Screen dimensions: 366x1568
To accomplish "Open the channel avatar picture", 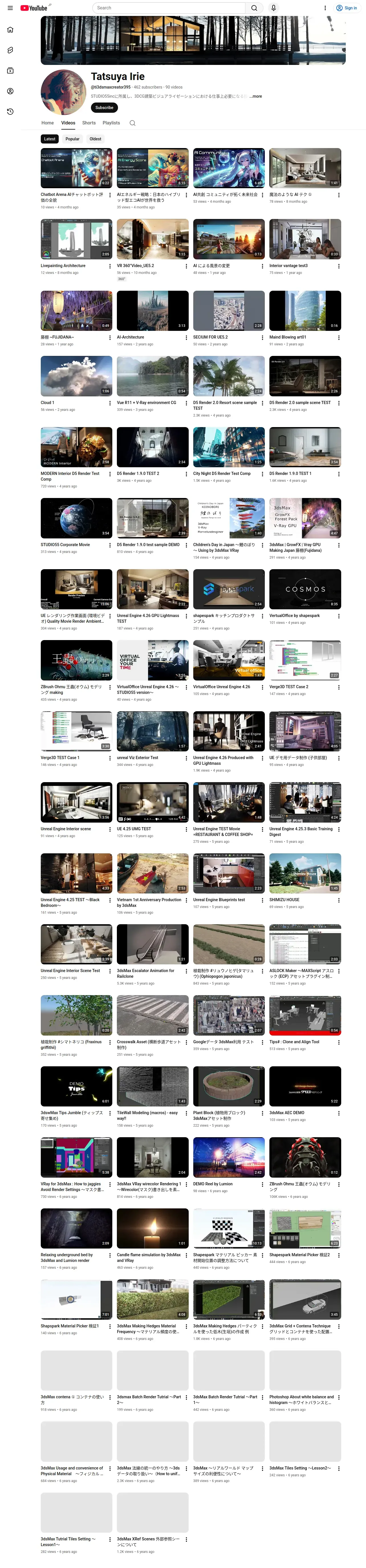I will coord(63,92).
